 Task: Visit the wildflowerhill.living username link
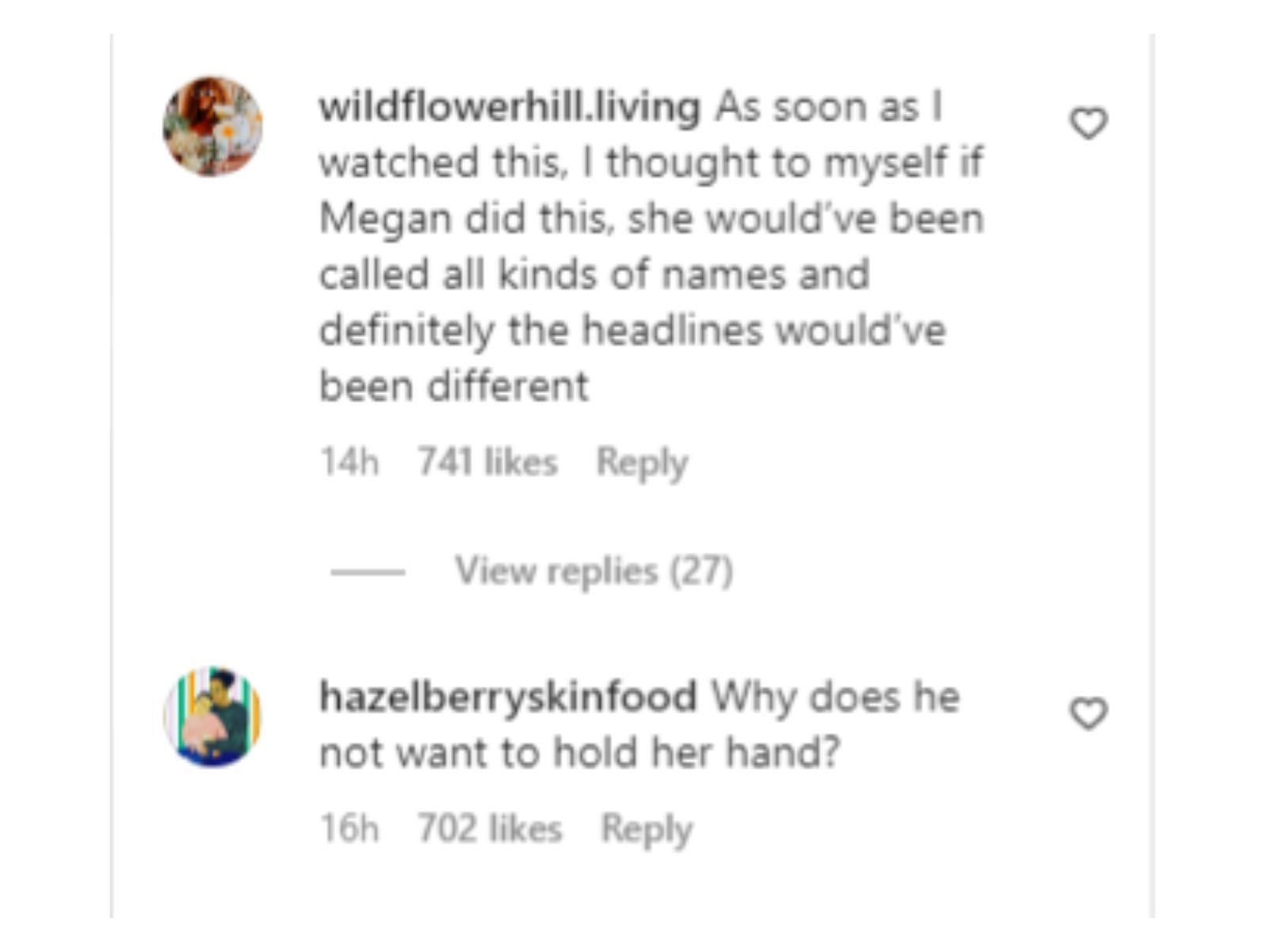(x=510, y=107)
